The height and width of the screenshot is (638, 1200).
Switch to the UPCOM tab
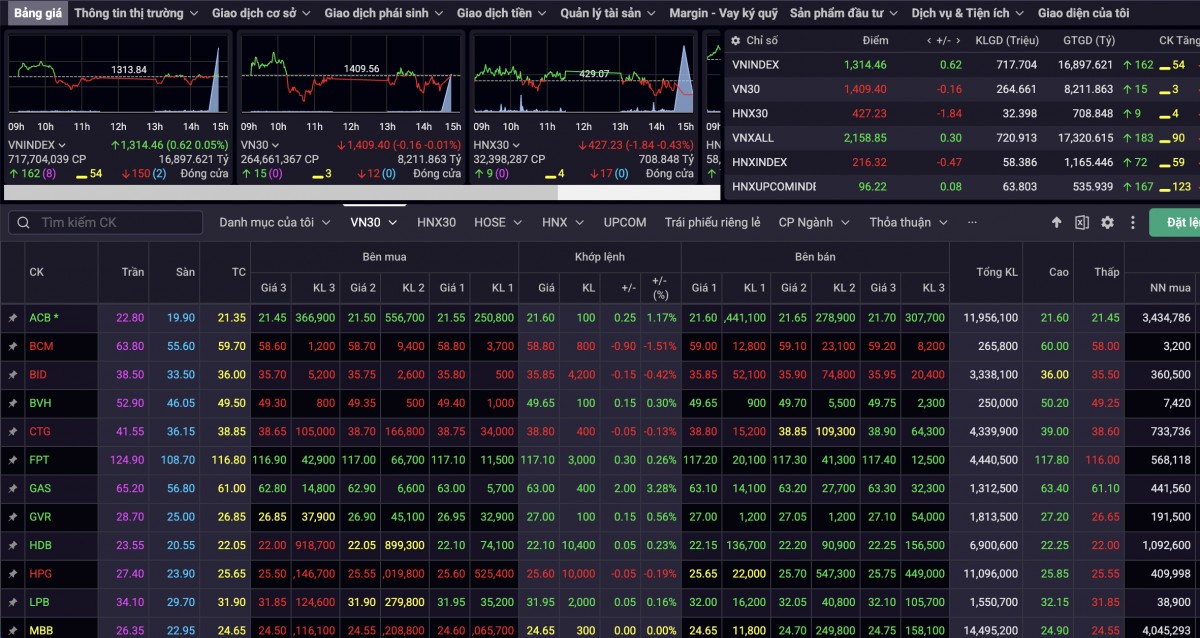point(625,223)
